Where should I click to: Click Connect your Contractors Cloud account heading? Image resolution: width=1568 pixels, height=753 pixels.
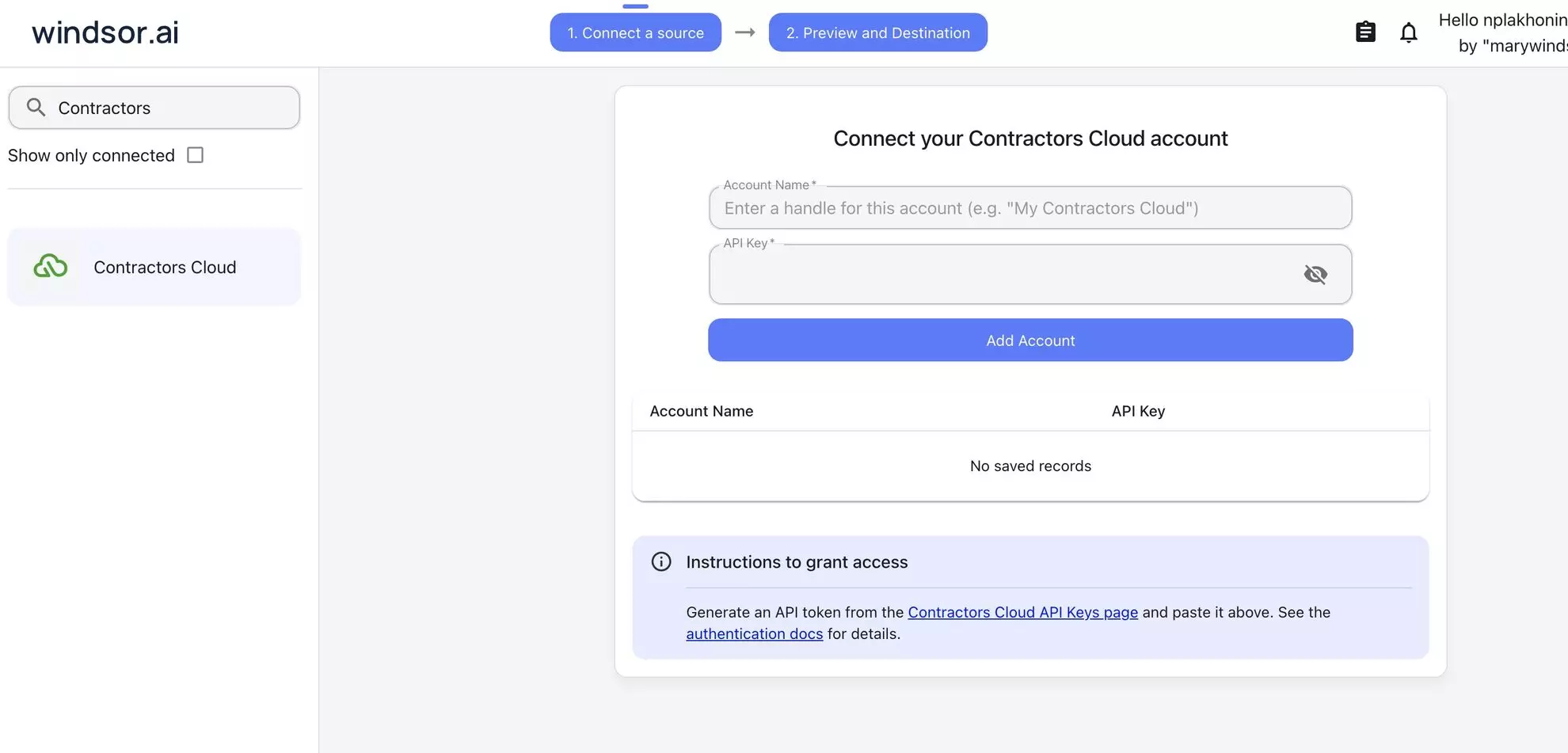pyautogui.click(x=1030, y=139)
